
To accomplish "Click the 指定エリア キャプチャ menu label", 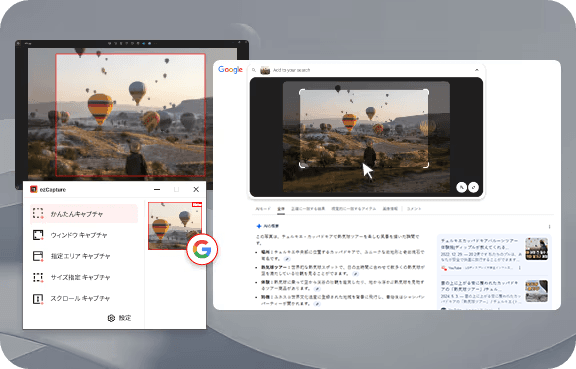I will 80,256.
